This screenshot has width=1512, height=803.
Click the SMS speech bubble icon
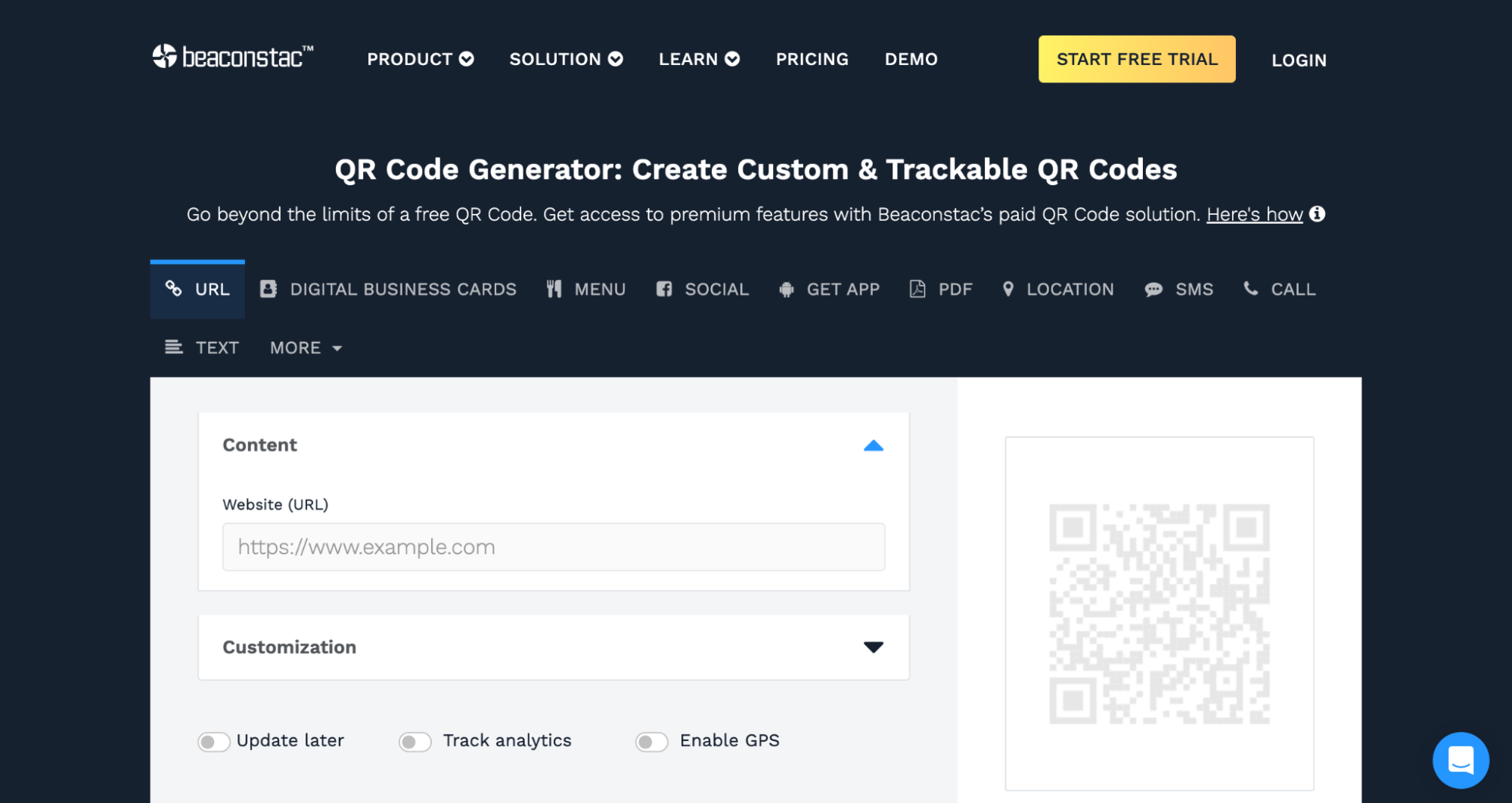point(1153,290)
